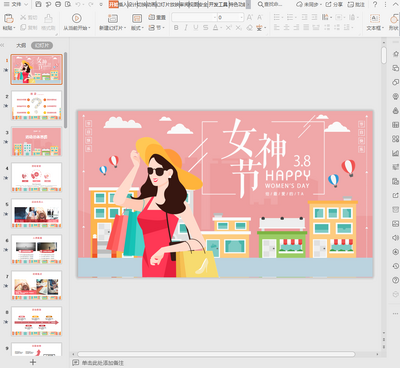This screenshot has height=368, width=400.
Task: Select slide 6 thumbnail
Action: coord(37,249)
